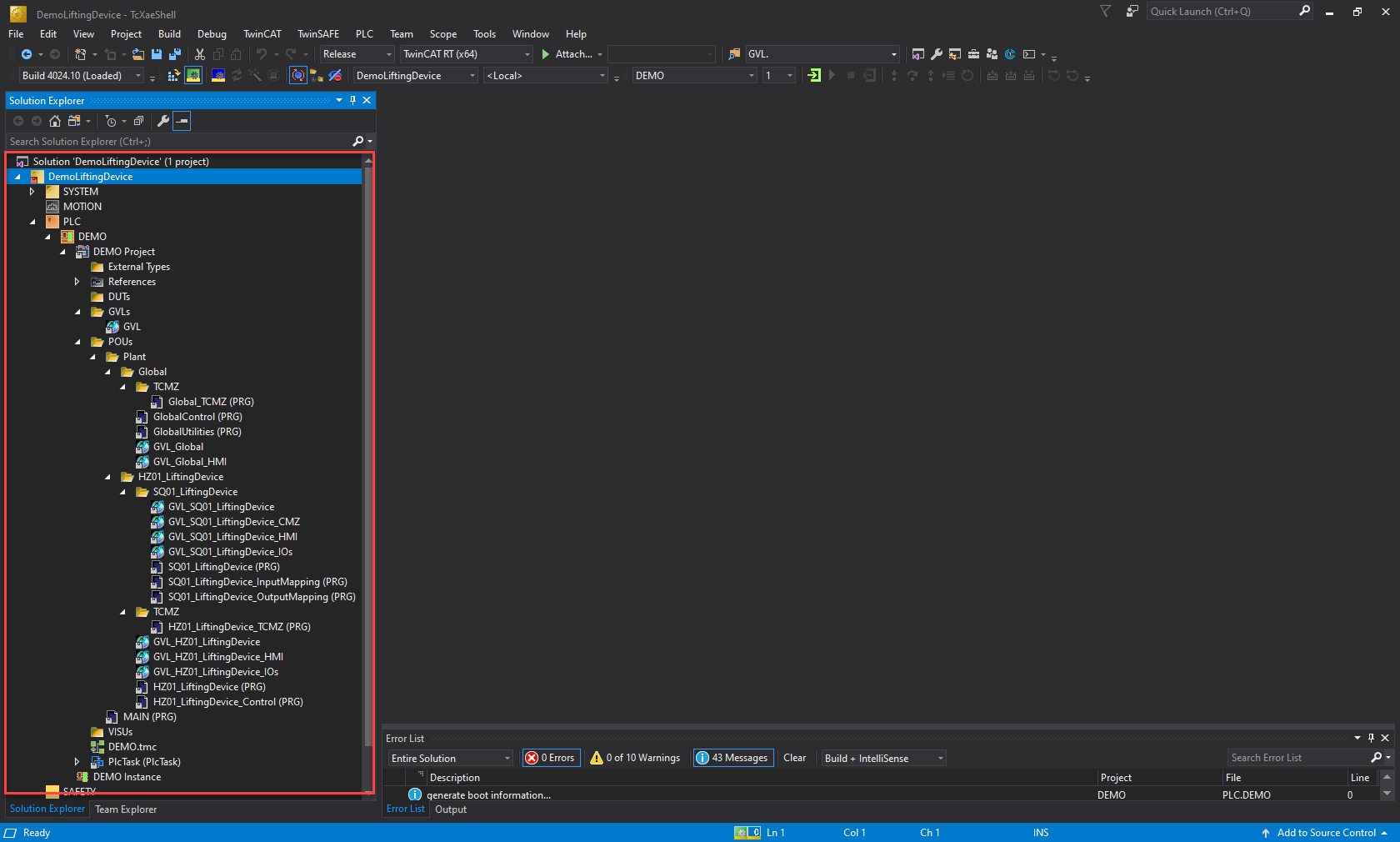
Task: Click the Activate Configuration icon
Action: tap(174, 76)
